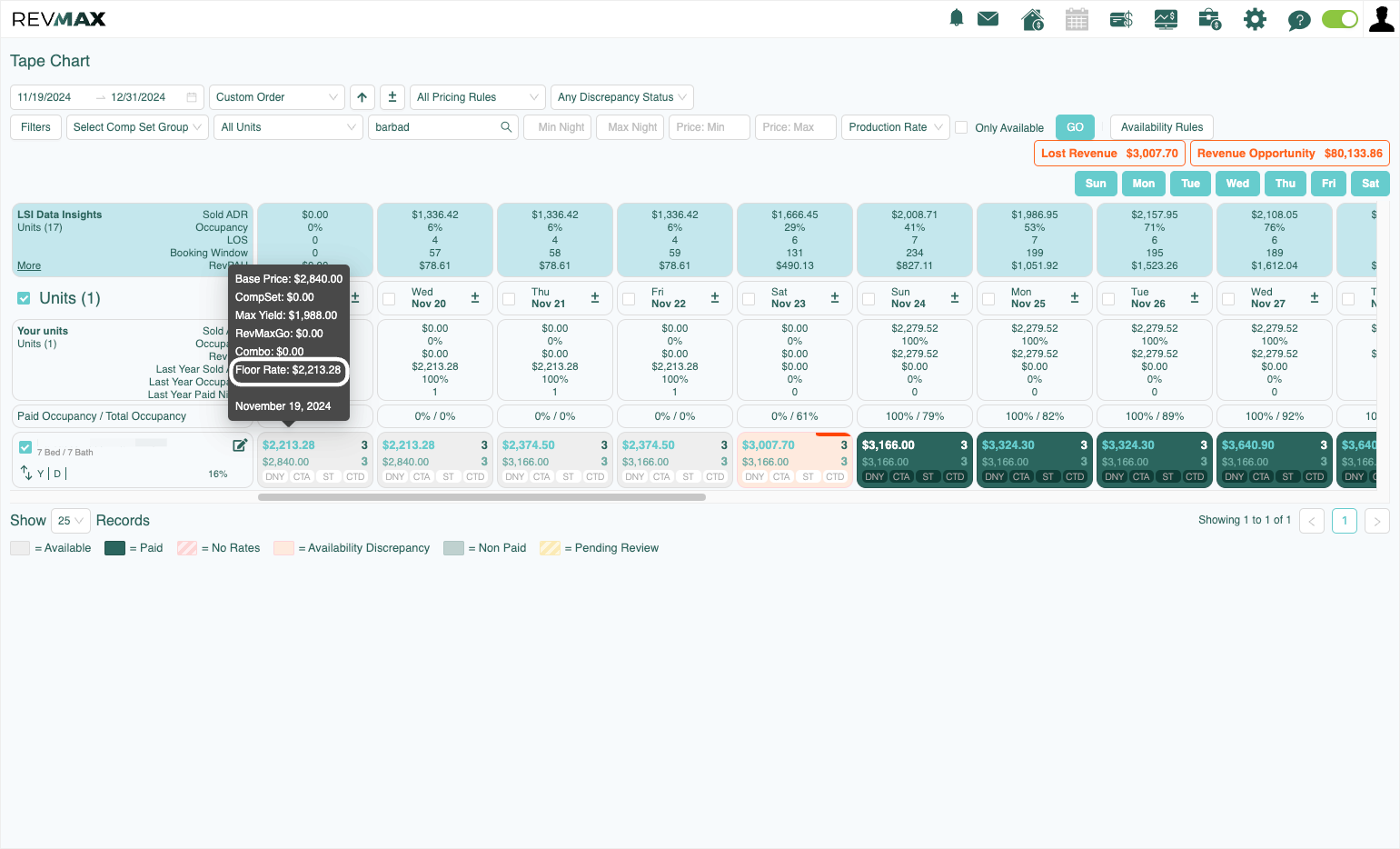Select the Sun day filter tab
The height and width of the screenshot is (849, 1400).
point(1096,184)
